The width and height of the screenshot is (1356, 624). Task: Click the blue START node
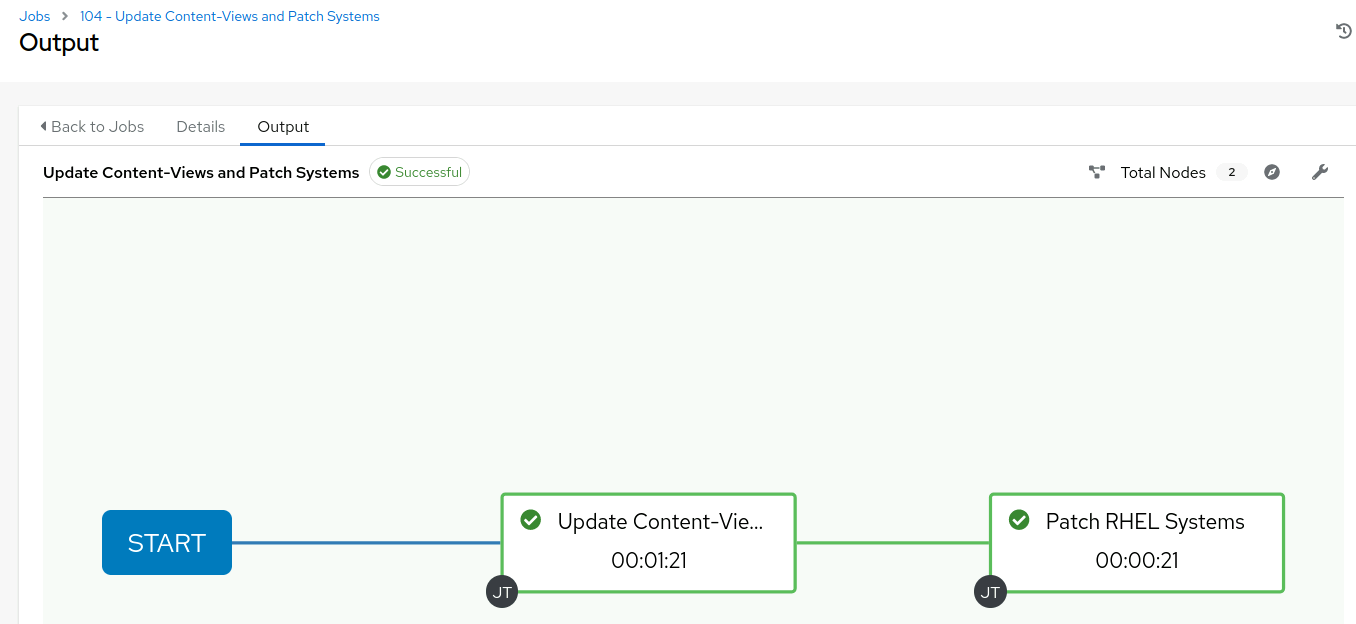[167, 543]
